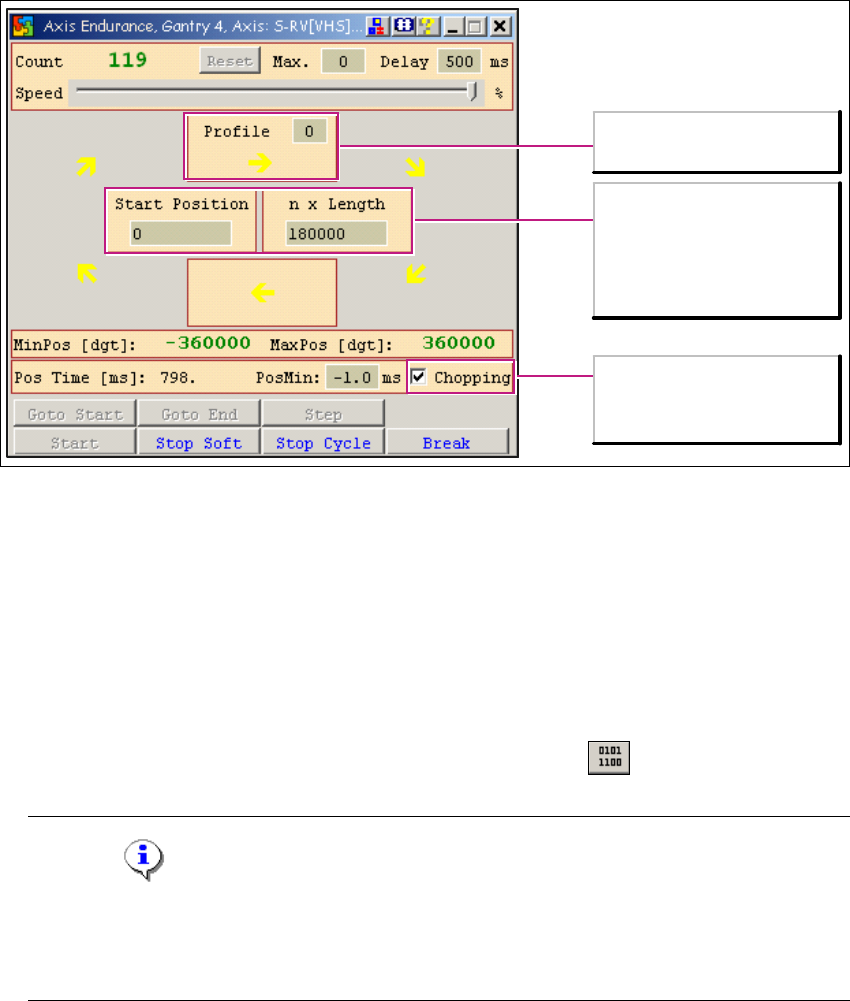This screenshot has width=850, height=1001.
Task: Click the binary 0101 1100 icon button
Action: tap(609, 758)
